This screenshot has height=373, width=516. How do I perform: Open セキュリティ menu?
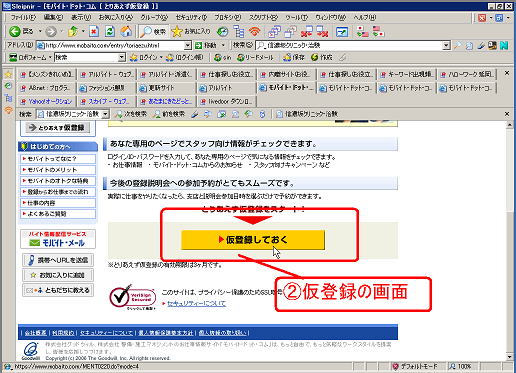coord(191,17)
